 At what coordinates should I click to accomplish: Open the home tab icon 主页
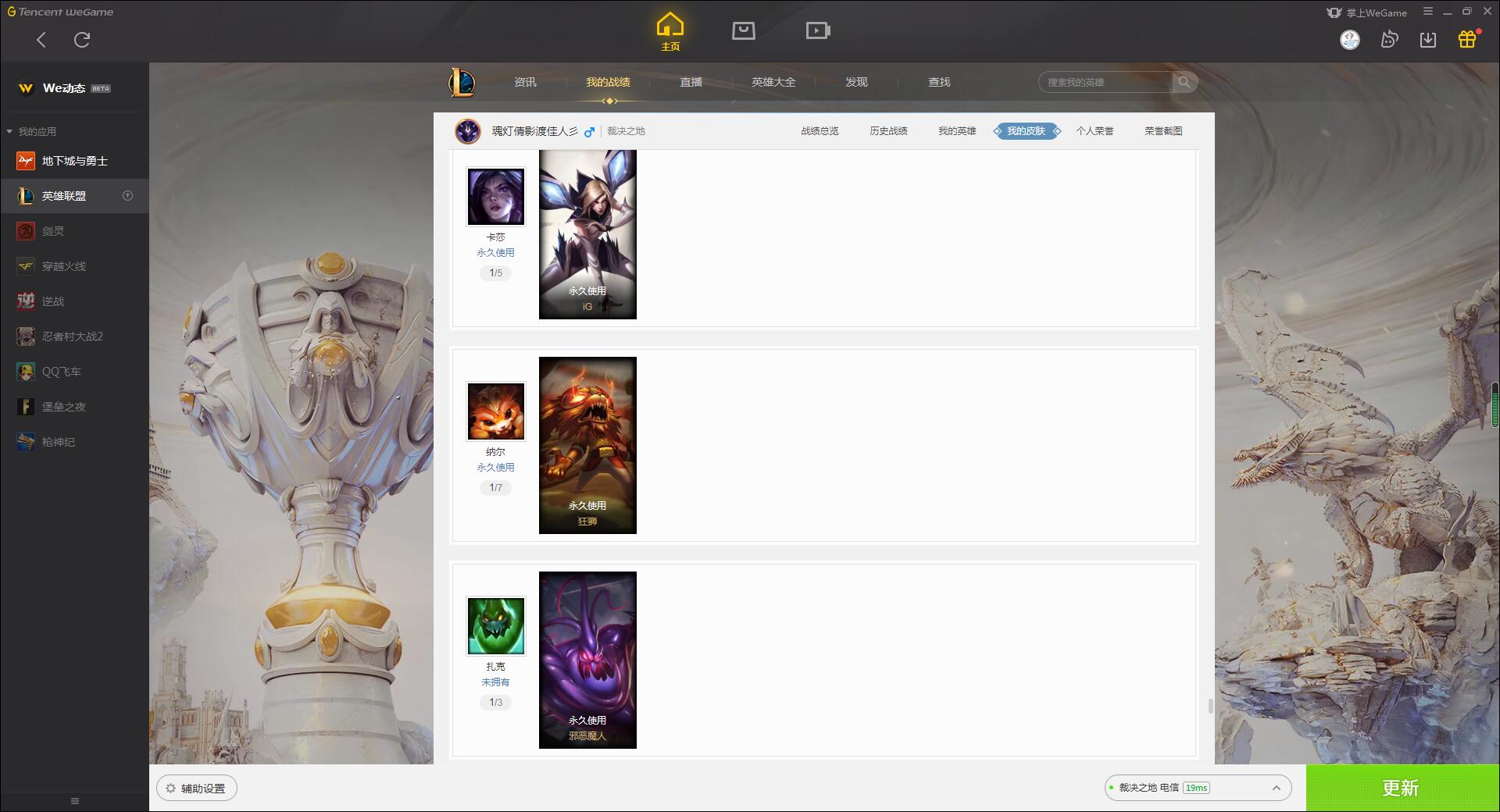[x=670, y=32]
